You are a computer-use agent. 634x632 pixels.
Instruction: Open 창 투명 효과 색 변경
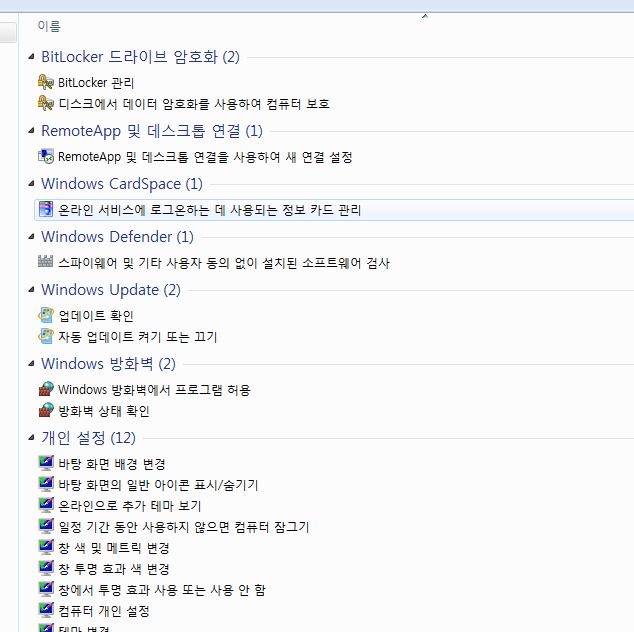click(x=114, y=569)
